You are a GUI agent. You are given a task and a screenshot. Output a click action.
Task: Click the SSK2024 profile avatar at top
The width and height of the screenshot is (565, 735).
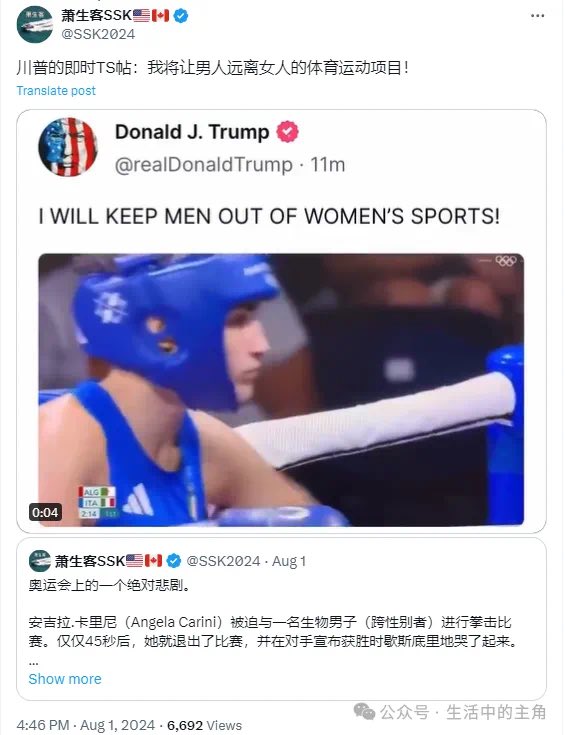pos(34,24)
